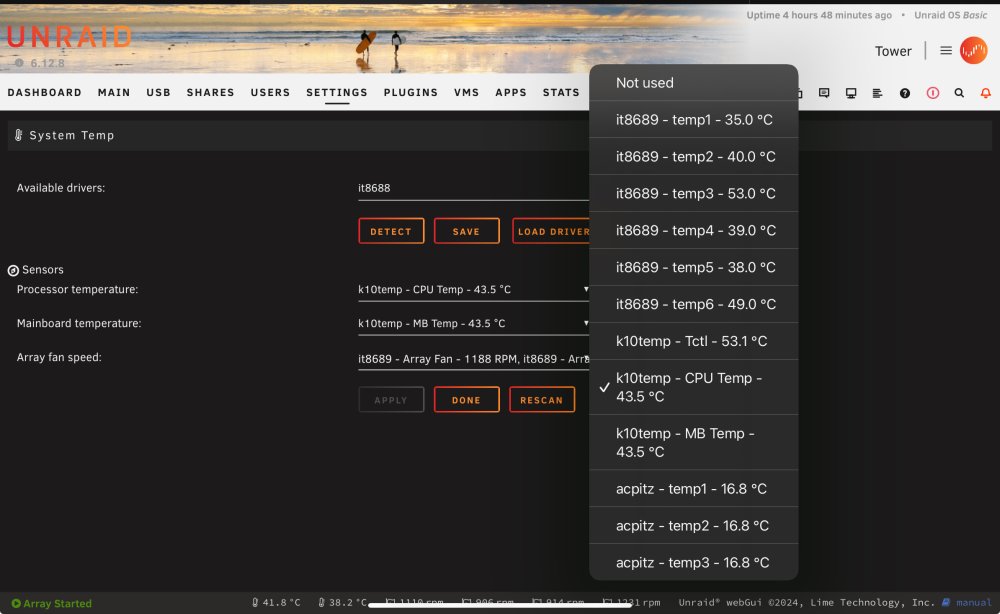
Task: Go to the DASHBOARD tab
Action: click(x=45, y=92)
